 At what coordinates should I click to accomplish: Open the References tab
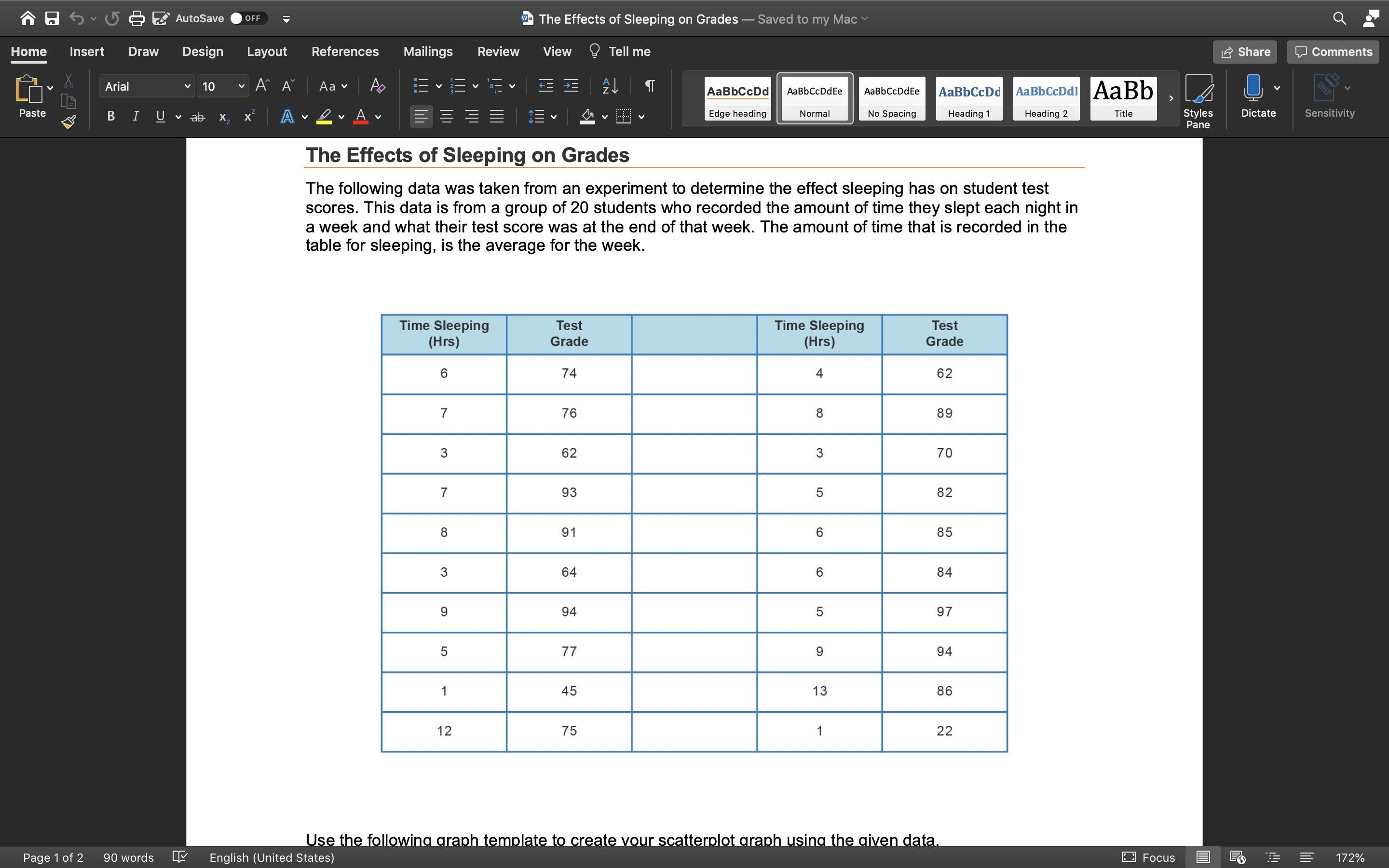344,52
